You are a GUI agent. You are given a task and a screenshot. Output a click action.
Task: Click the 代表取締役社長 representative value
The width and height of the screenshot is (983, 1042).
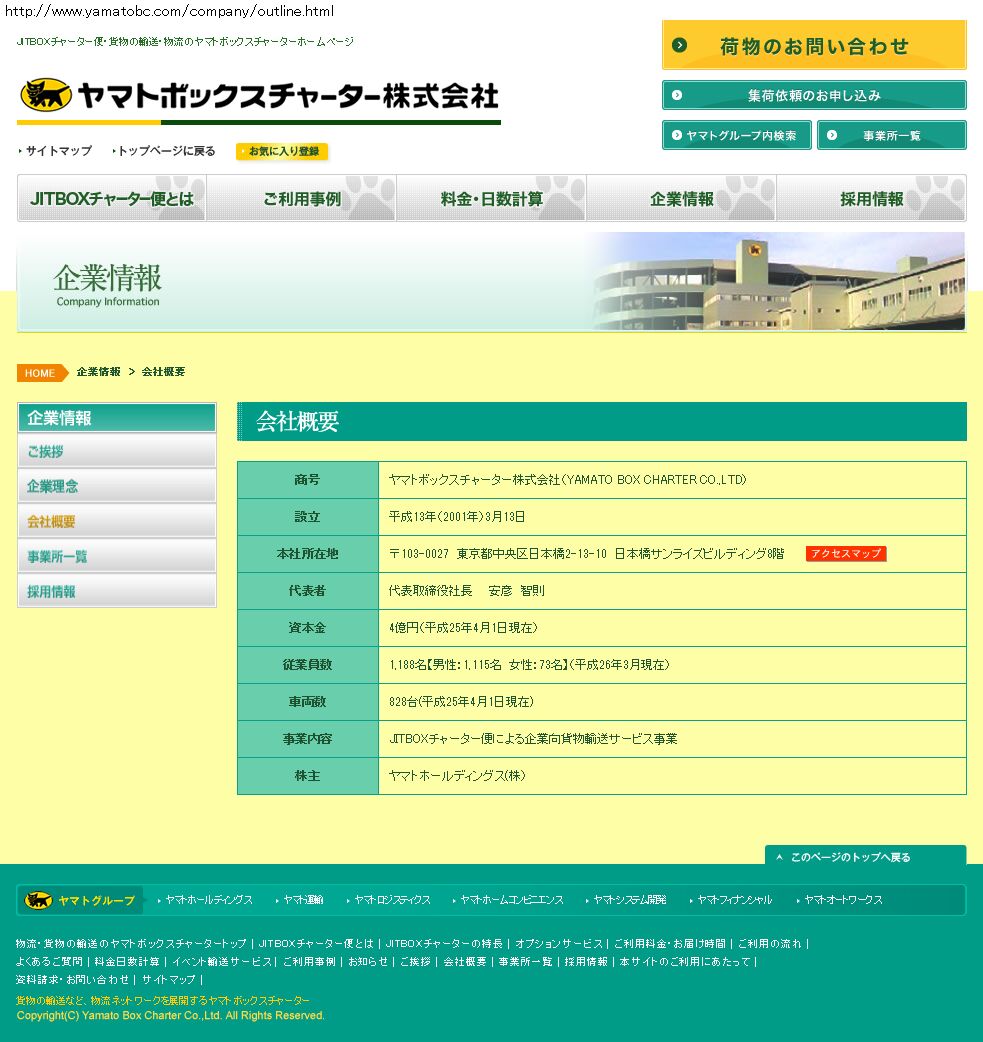(466, 591)
